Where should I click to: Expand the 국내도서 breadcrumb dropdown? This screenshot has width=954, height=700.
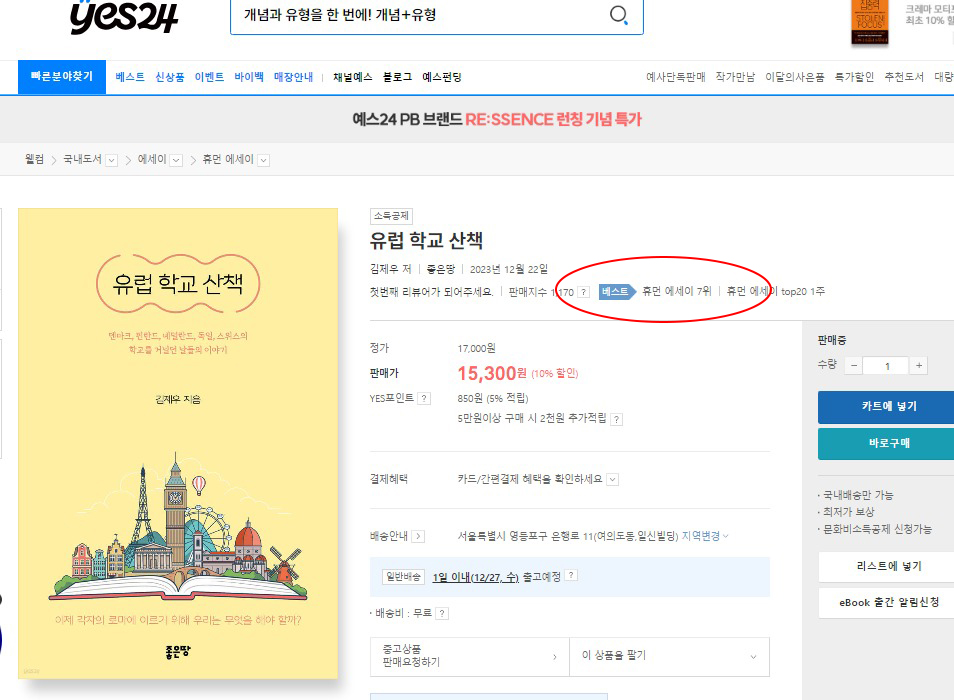(x=111, y=160)
